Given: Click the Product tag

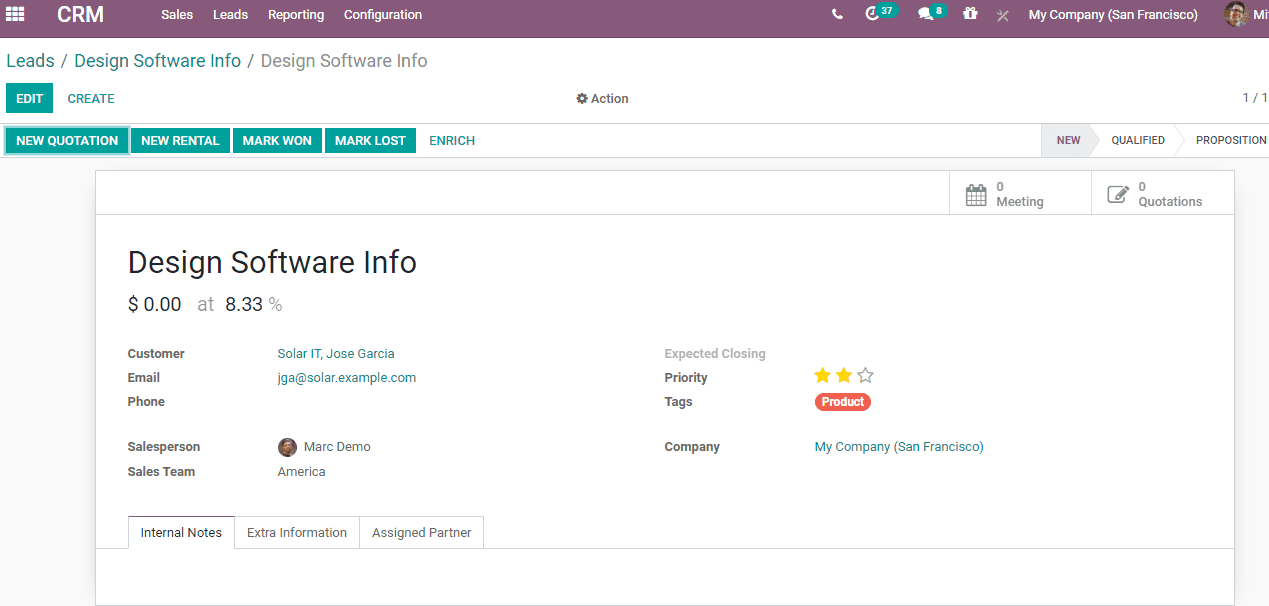Looking at the screenshot, I should (x=843, y=402).
